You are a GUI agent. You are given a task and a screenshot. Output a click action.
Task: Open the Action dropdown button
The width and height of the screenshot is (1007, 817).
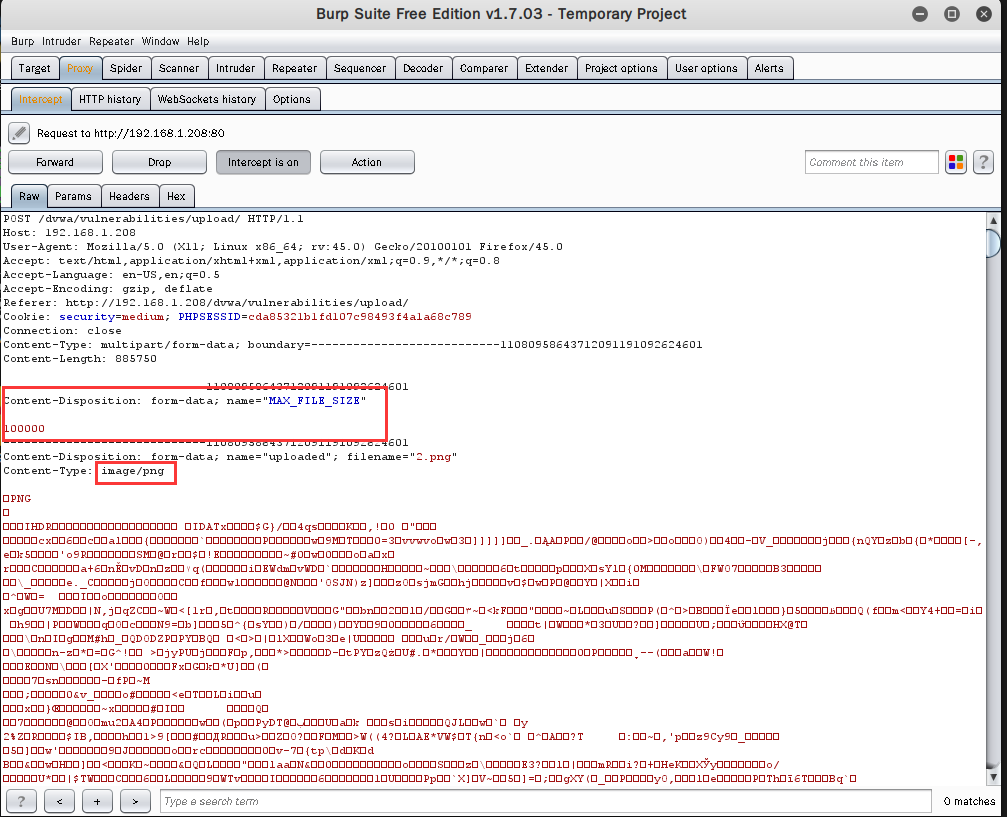pyautogui.click(x=367, y=163)
